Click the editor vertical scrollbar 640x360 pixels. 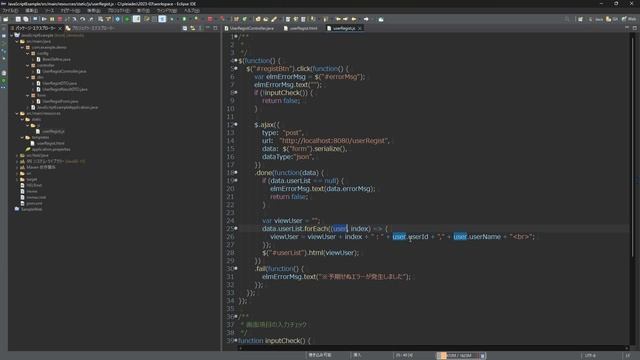(x=632, y=147)
